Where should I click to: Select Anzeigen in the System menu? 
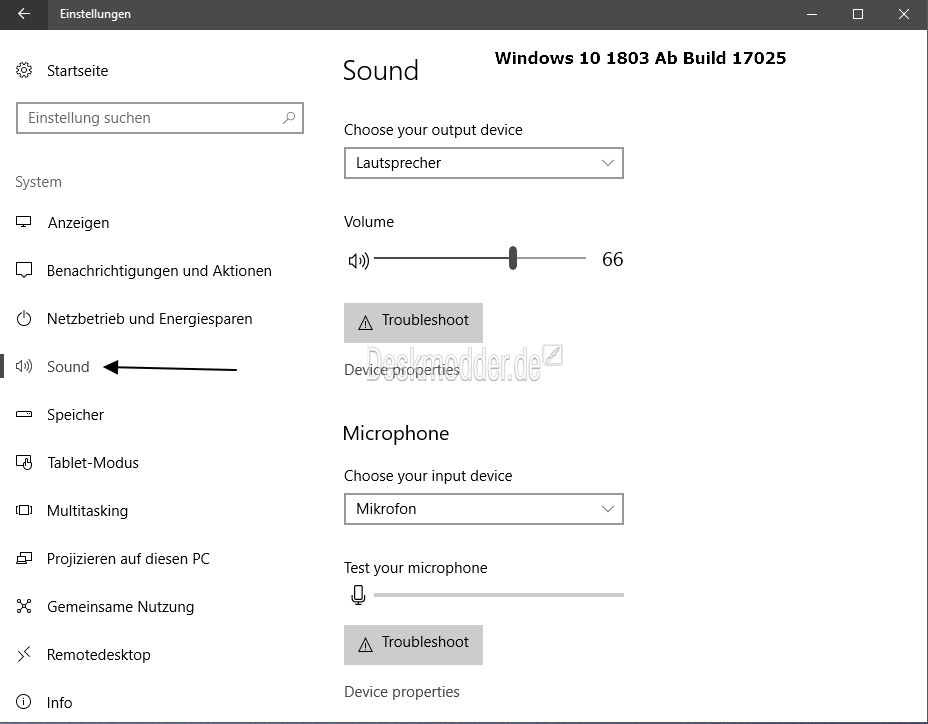[78, 223]
